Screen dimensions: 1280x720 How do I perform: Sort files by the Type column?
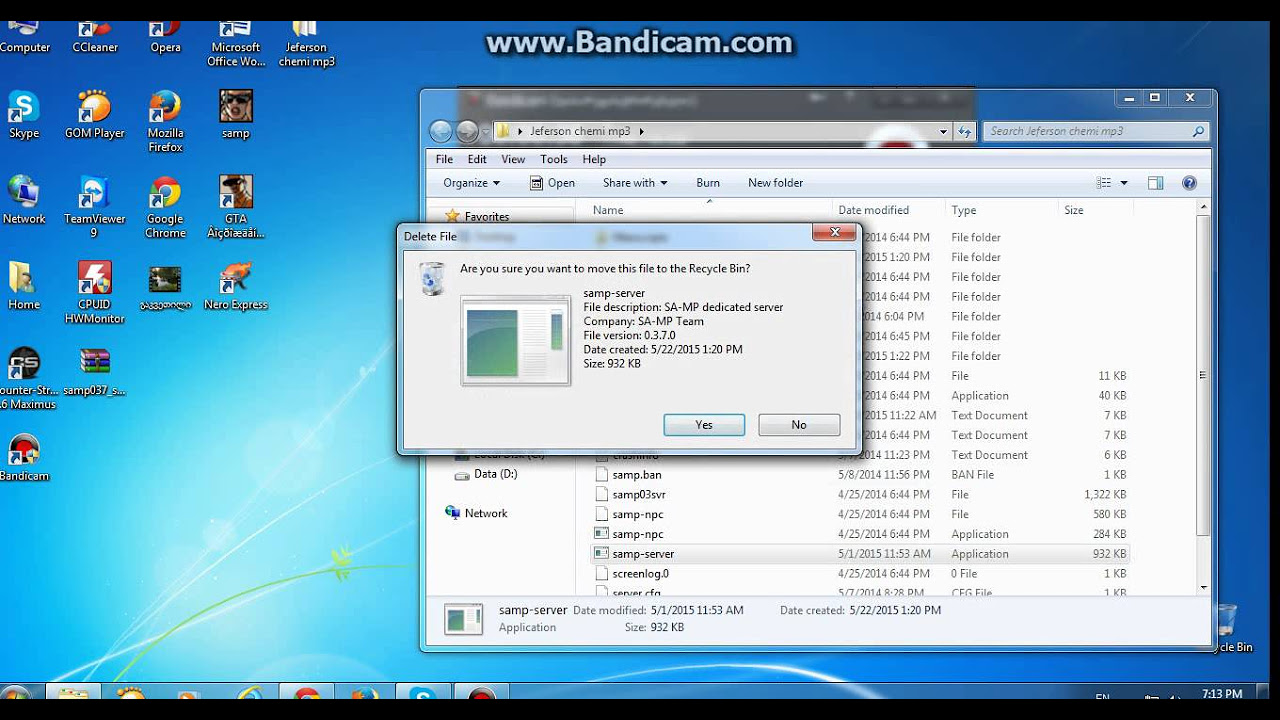click(x=1001, y=210)
